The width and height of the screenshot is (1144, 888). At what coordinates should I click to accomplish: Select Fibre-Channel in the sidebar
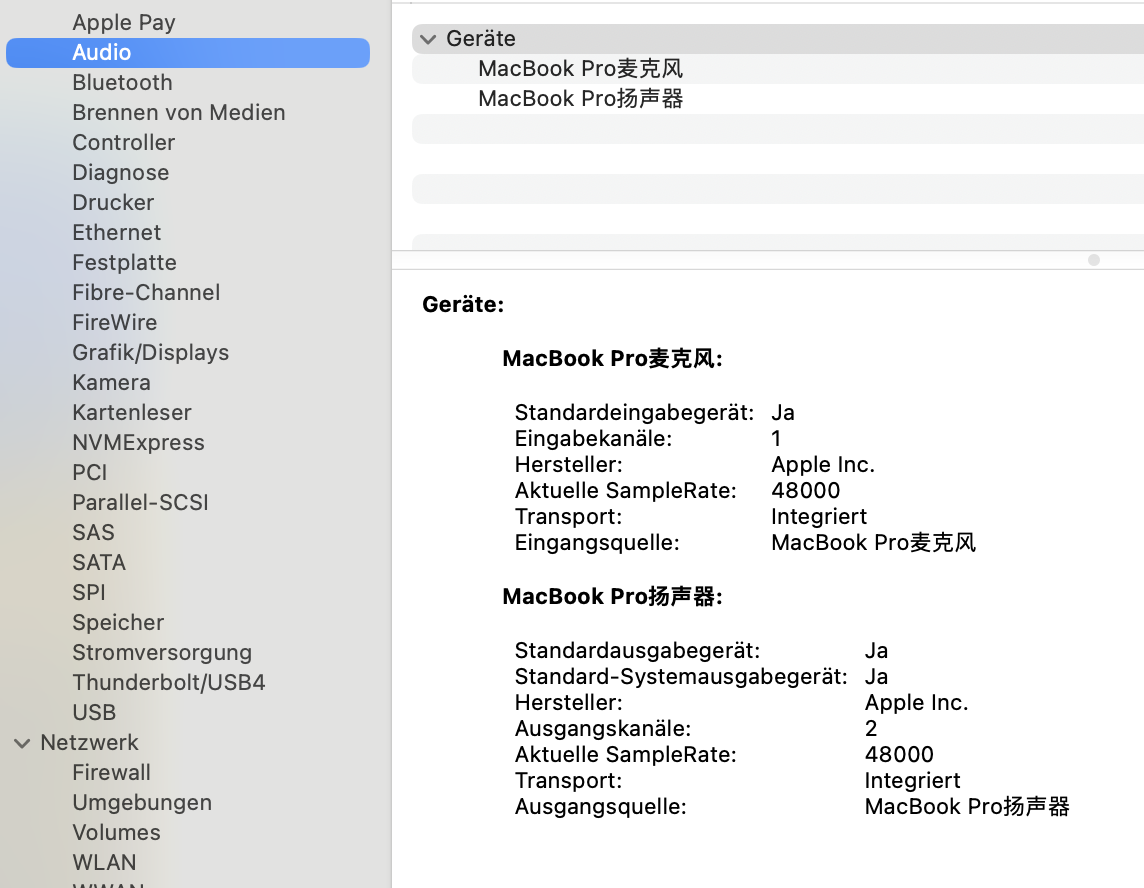click(x=146, y=292)
